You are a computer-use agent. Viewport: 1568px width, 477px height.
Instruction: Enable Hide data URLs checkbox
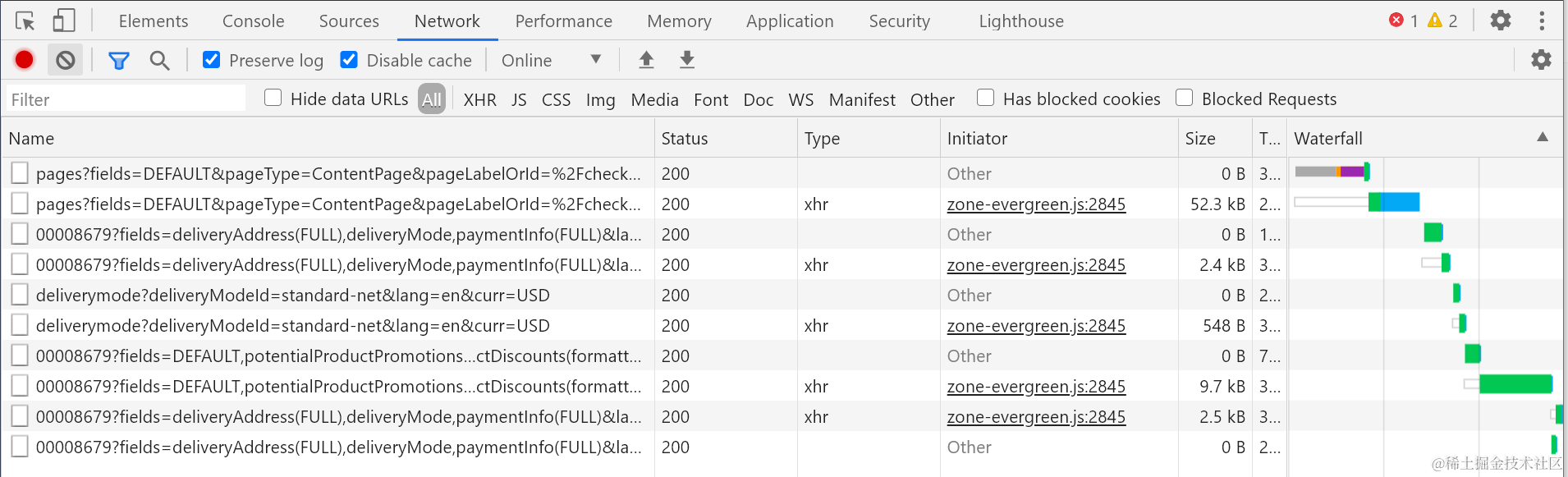273,99
